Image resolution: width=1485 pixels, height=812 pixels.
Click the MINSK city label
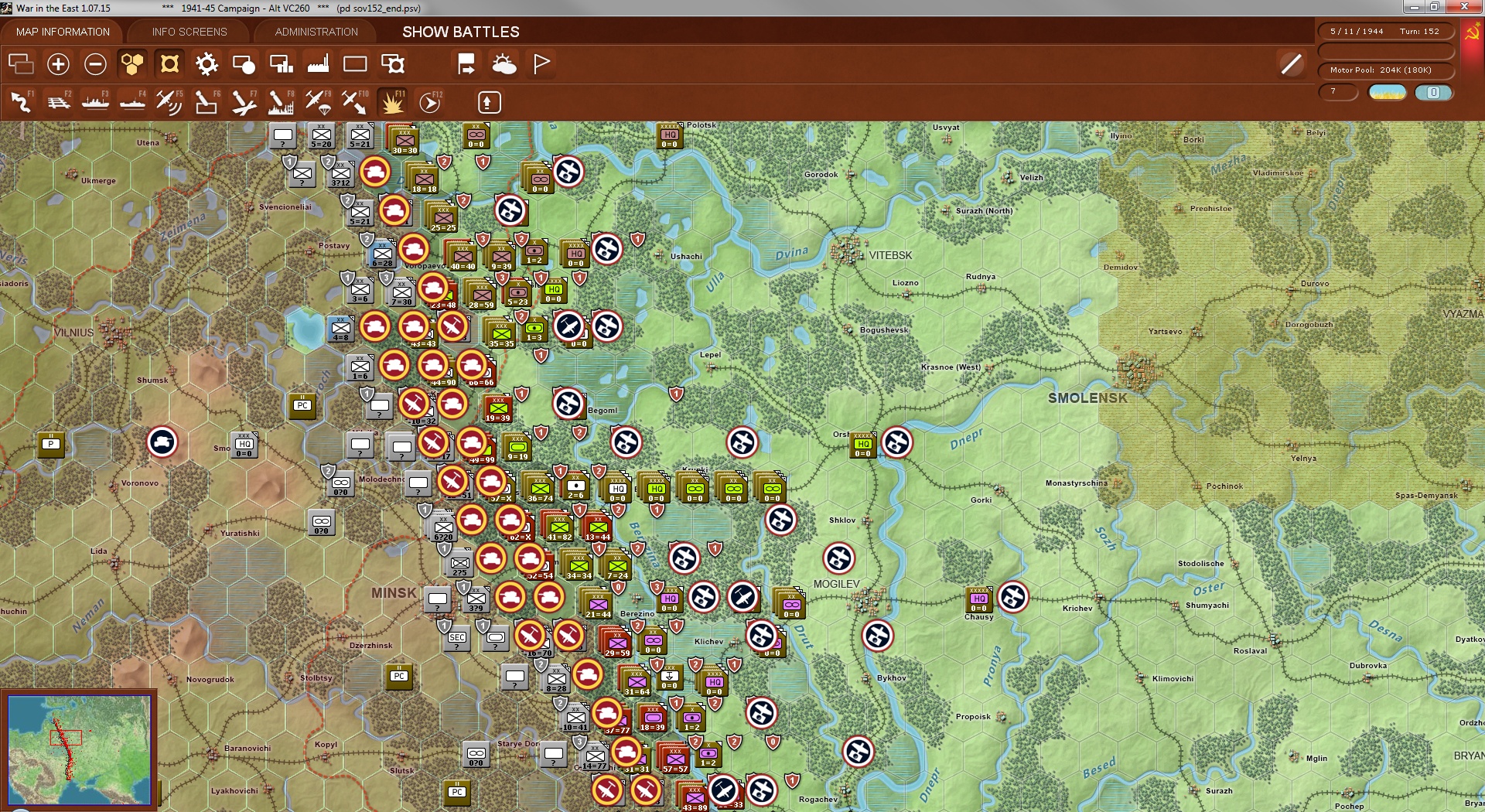[x=394, y=593]
